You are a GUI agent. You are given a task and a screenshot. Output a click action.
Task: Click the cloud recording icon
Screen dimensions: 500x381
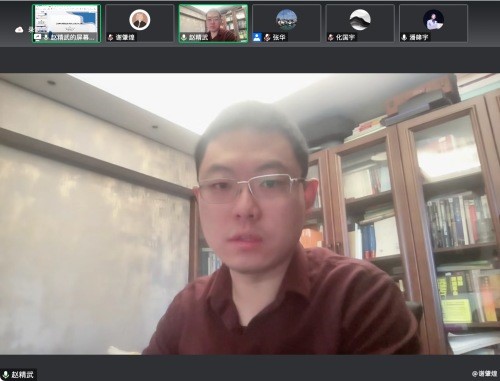[x=19, y=30]
